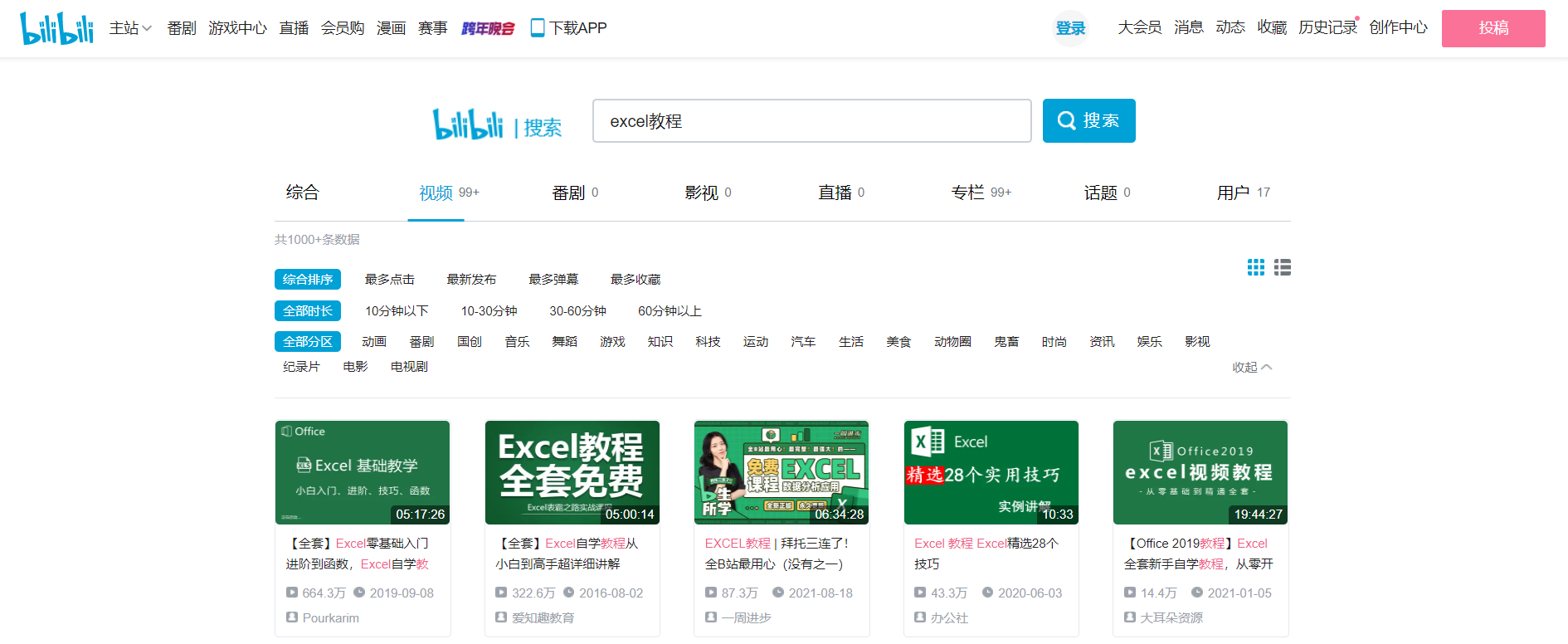Image resolution: width=1568 pixels, height=644 pixels.
Task: Filter category to 科技
Action: 708,342
